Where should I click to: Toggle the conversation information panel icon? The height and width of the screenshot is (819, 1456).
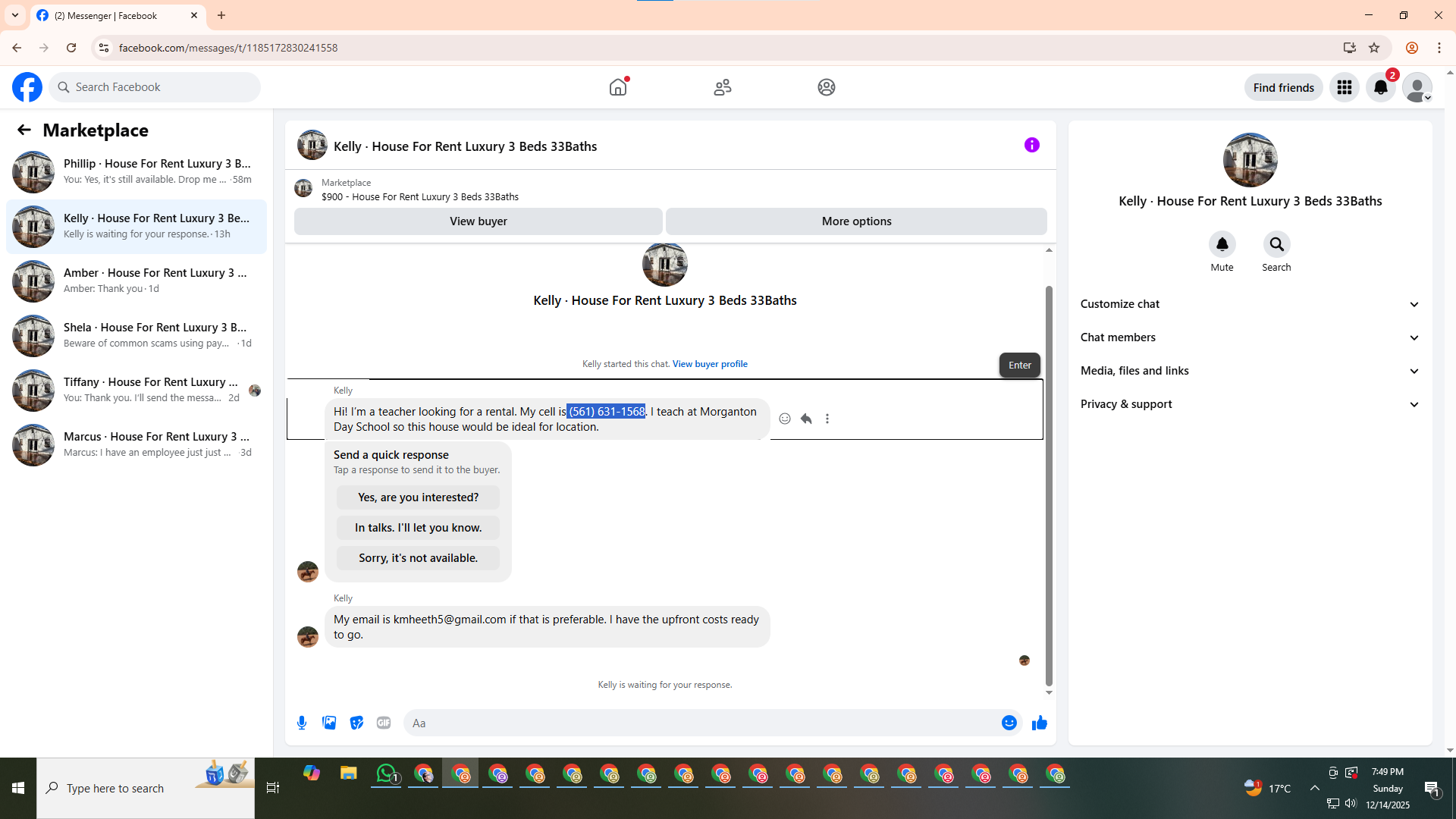(1031, 145)
